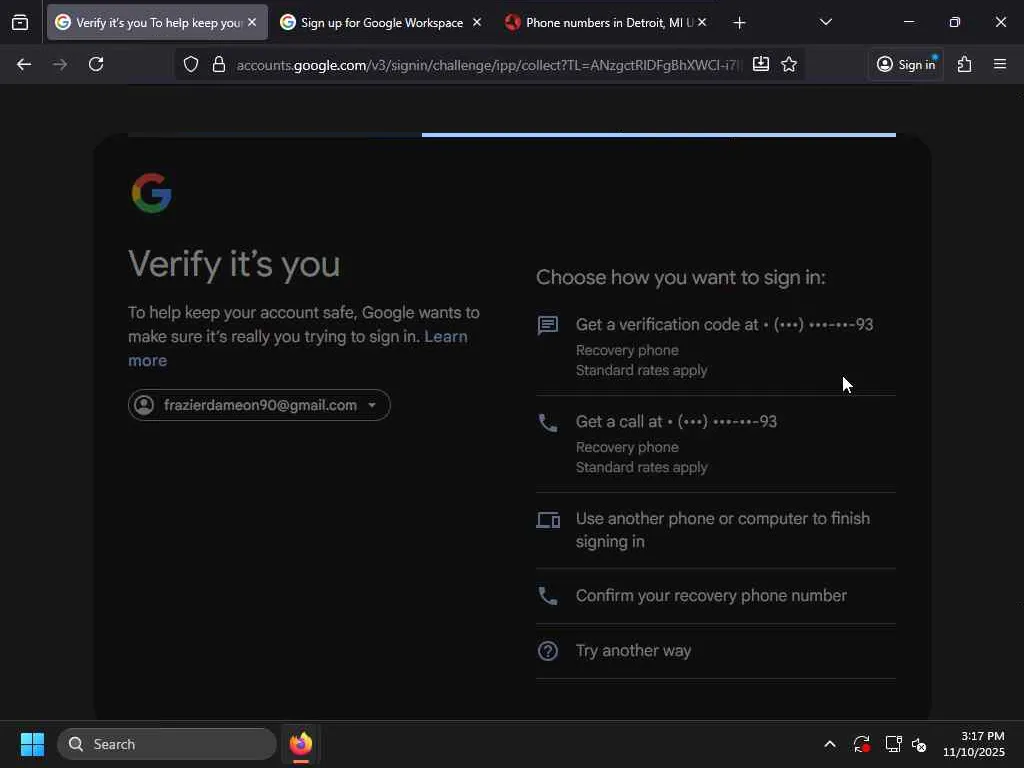Select Use another phone or computer option
This screenshot has height=768, width=1024.
[716, 530]
